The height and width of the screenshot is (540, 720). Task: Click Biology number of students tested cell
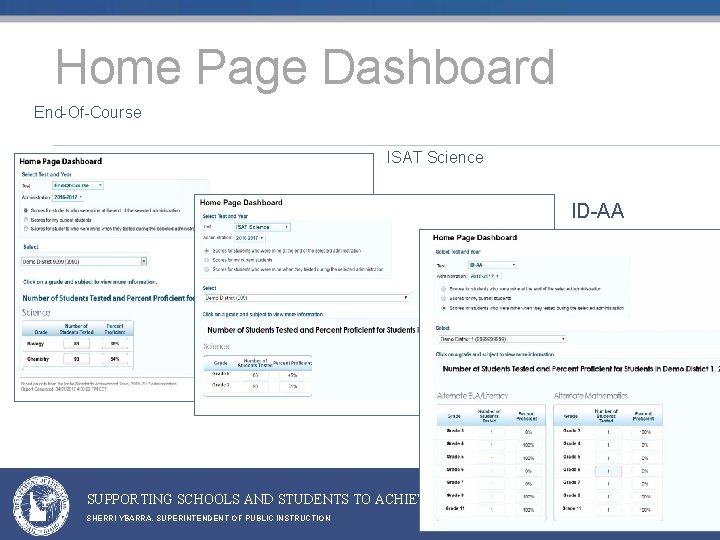[76, 344]
